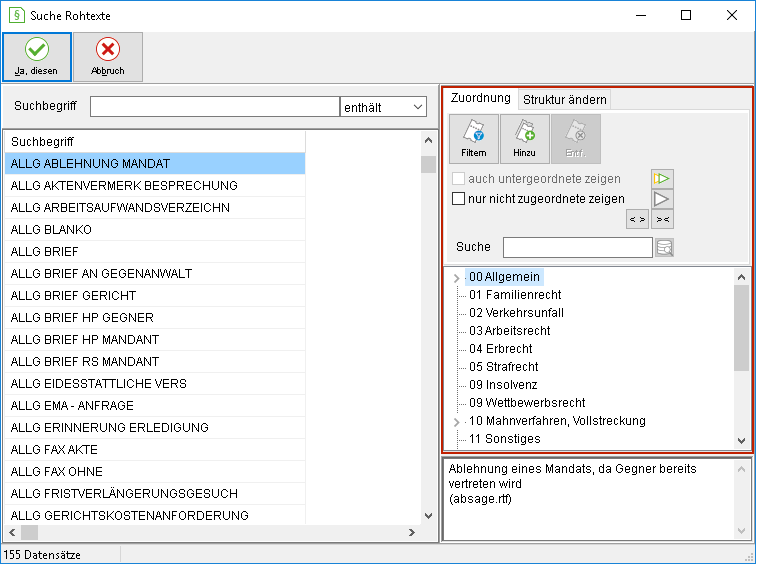Viewport: 757px width, 564px height.
Task: Select '03 Arbeitsrecht' in the category tree
Action: pyautogui.click(x=509, y=331)
